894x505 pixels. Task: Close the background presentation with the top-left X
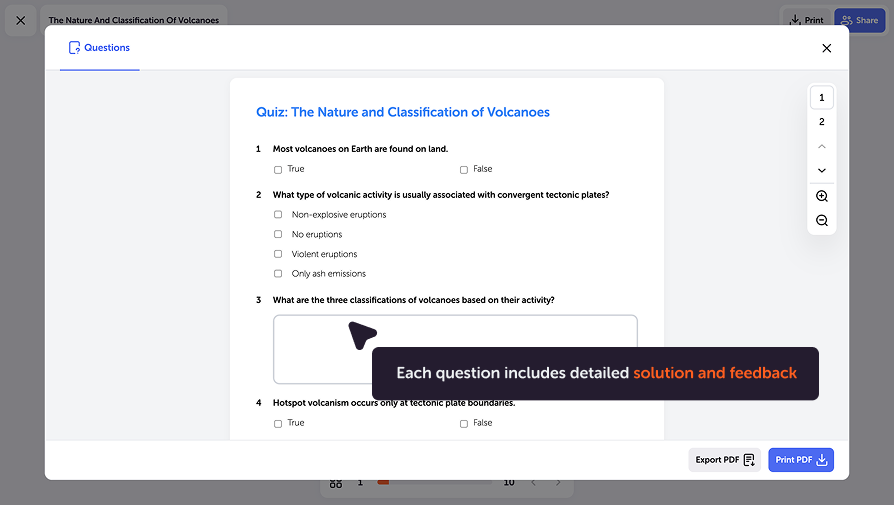pos(21,21)
